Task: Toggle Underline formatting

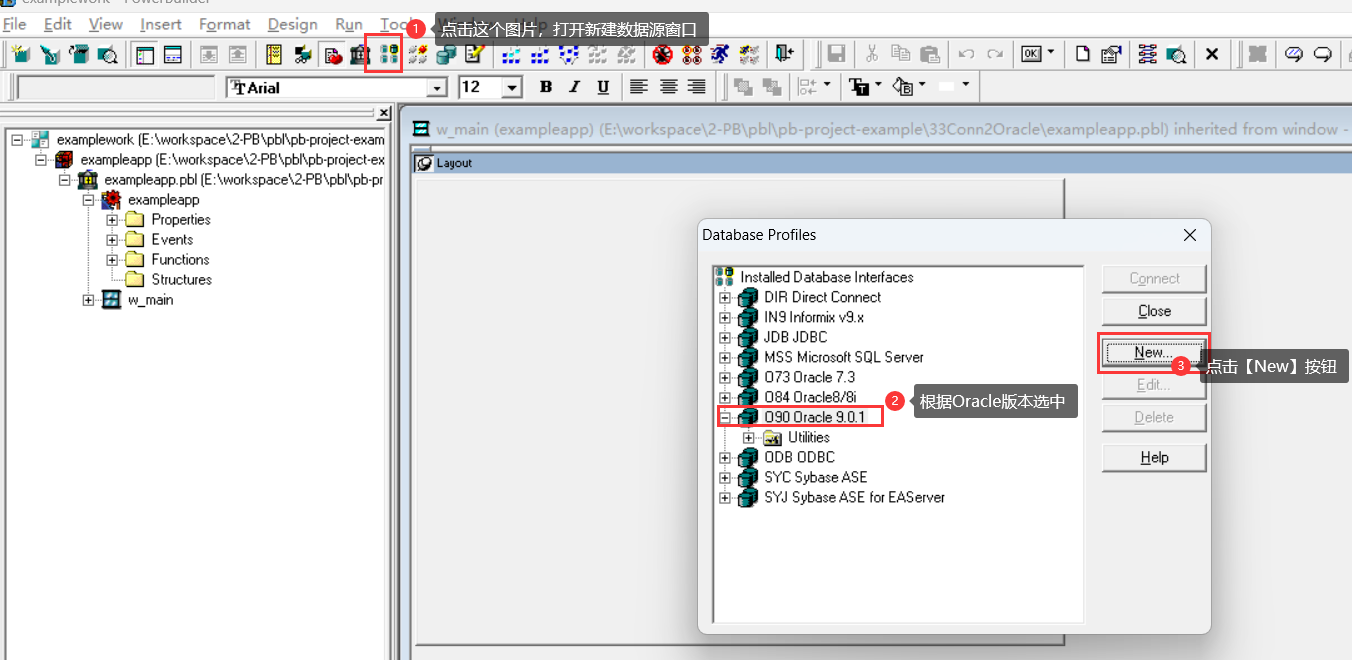Action: pyautogui.click(x=603, y=87)
